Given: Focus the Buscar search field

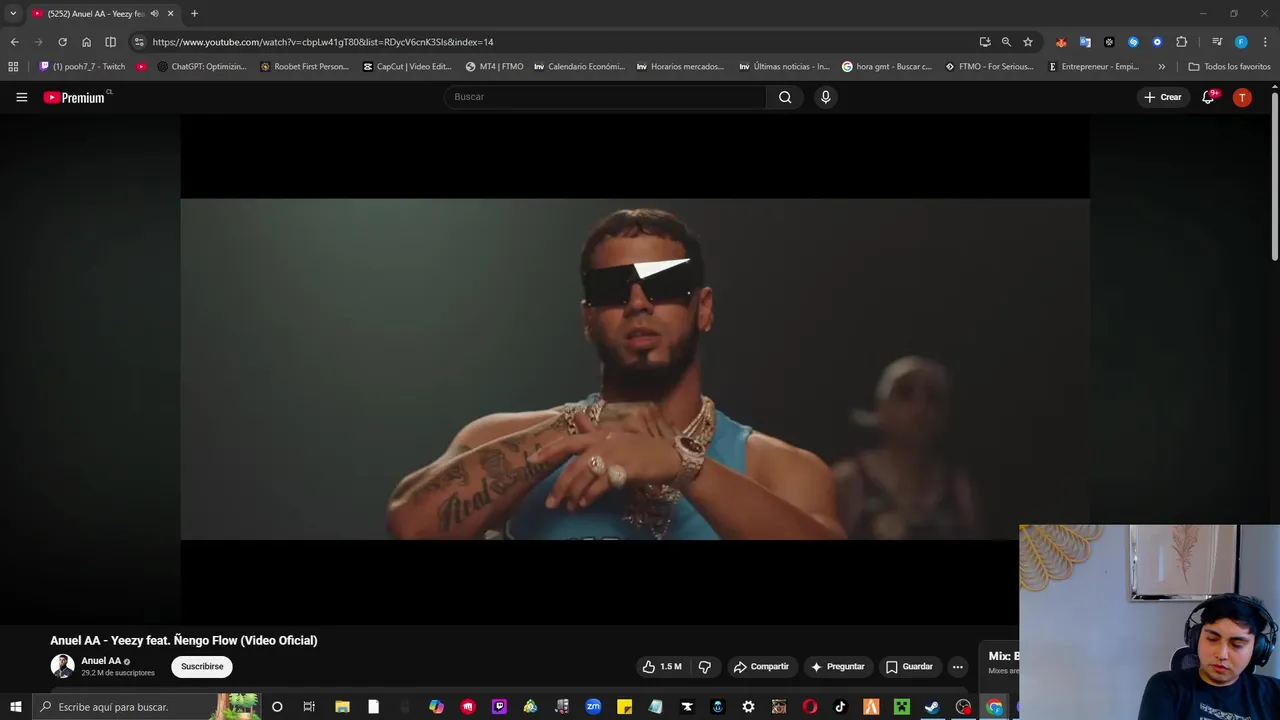Looking at the screenshot, I should 606,97.
